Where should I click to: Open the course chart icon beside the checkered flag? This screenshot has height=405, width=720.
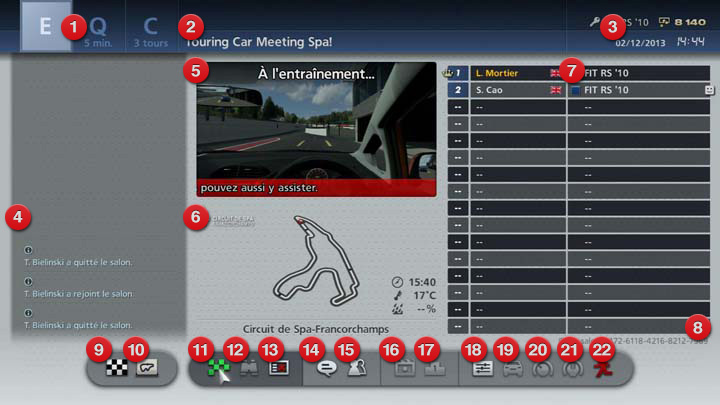pyautogui.click(x=147, y=368)
